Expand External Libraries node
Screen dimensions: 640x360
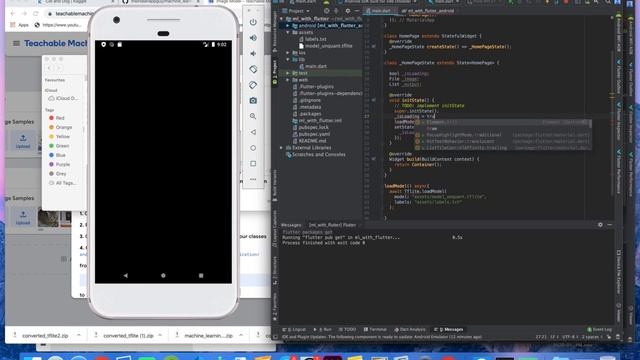coord(281,148)
